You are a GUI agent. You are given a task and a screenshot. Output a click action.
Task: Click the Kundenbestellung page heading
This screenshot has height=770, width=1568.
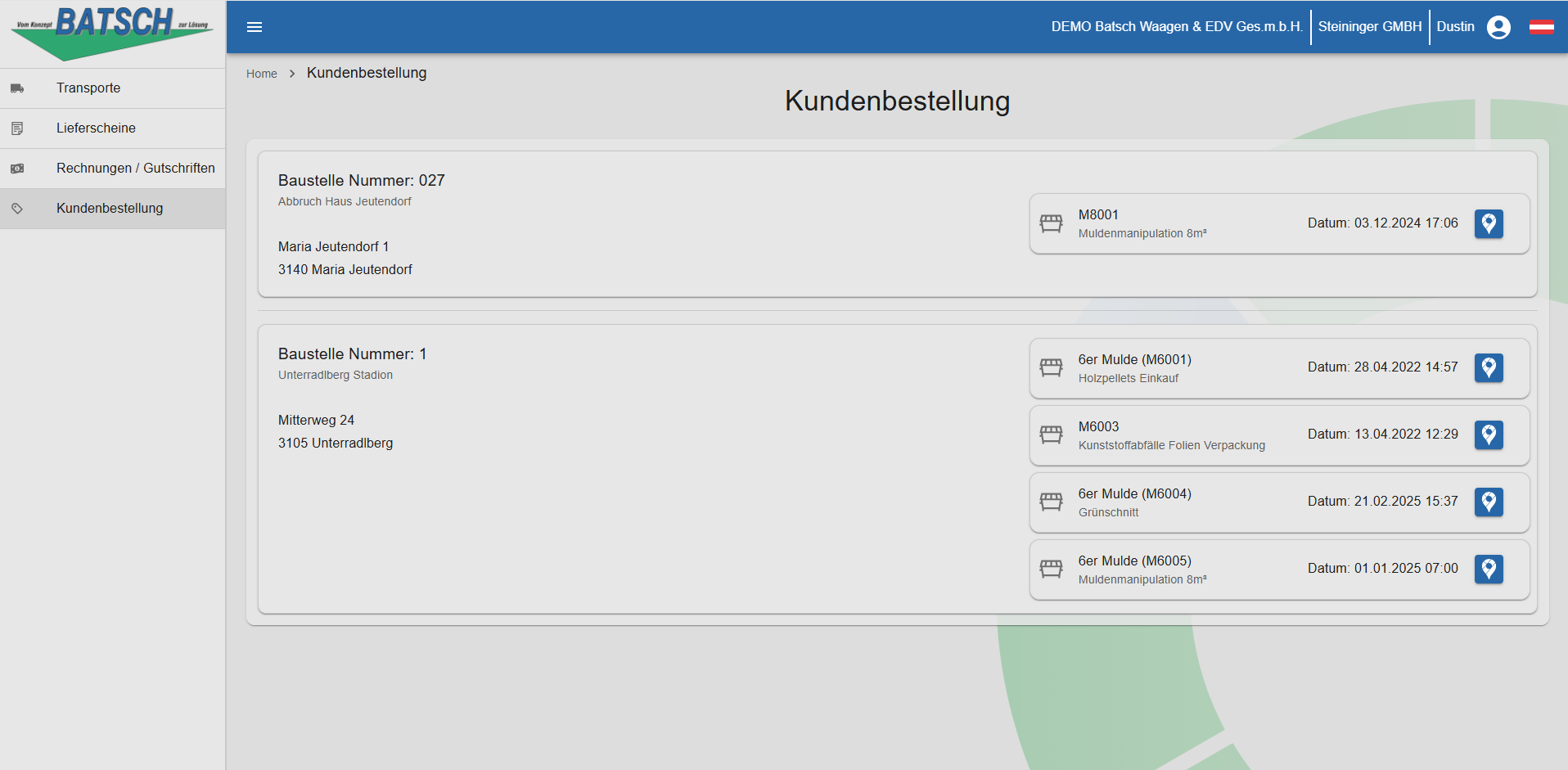(x=897, y=101)
